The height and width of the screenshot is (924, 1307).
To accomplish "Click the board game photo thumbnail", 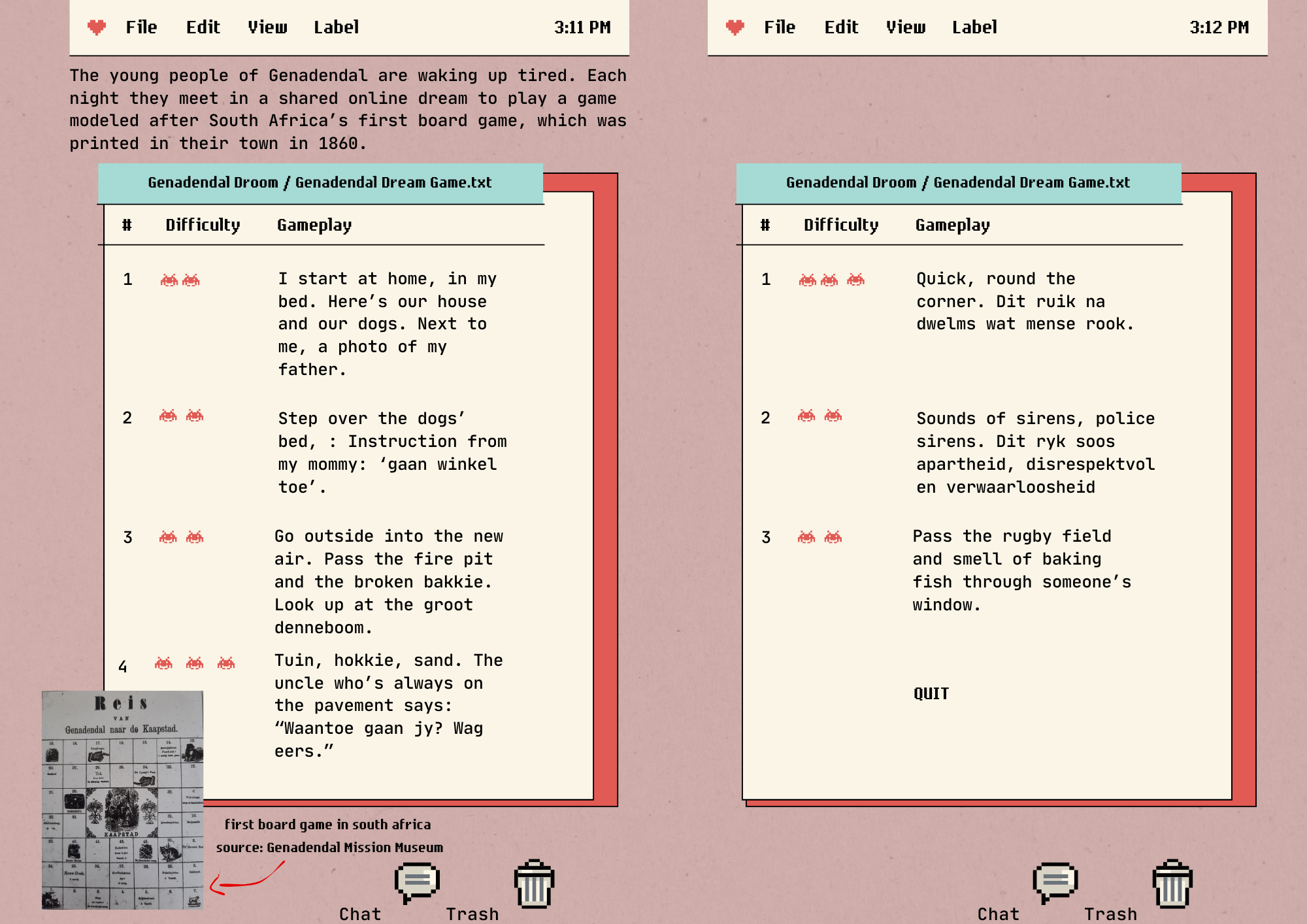I will point(122,799).
